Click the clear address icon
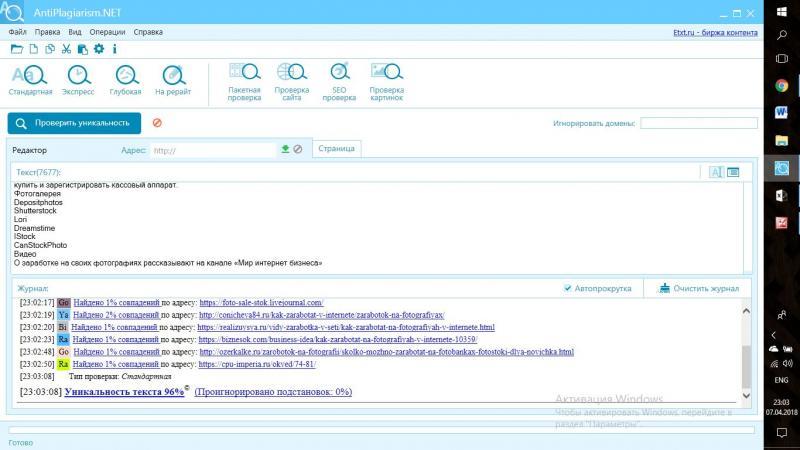 point(298,149)
